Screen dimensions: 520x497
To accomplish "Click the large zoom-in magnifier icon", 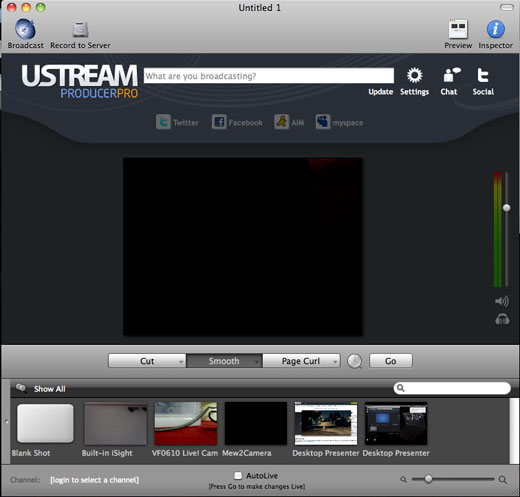I will click(503, 480).
